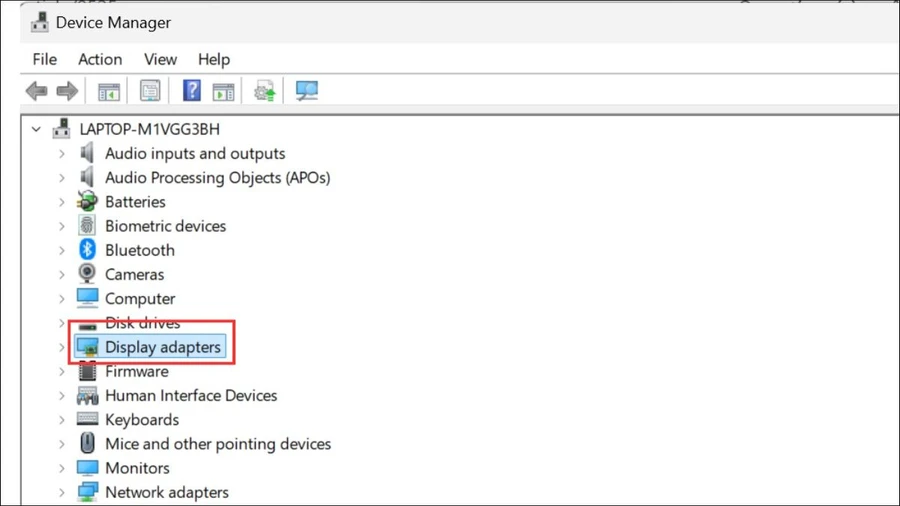
Task: Open the Help question mark toolbar icon
Action: coord(192,91)
